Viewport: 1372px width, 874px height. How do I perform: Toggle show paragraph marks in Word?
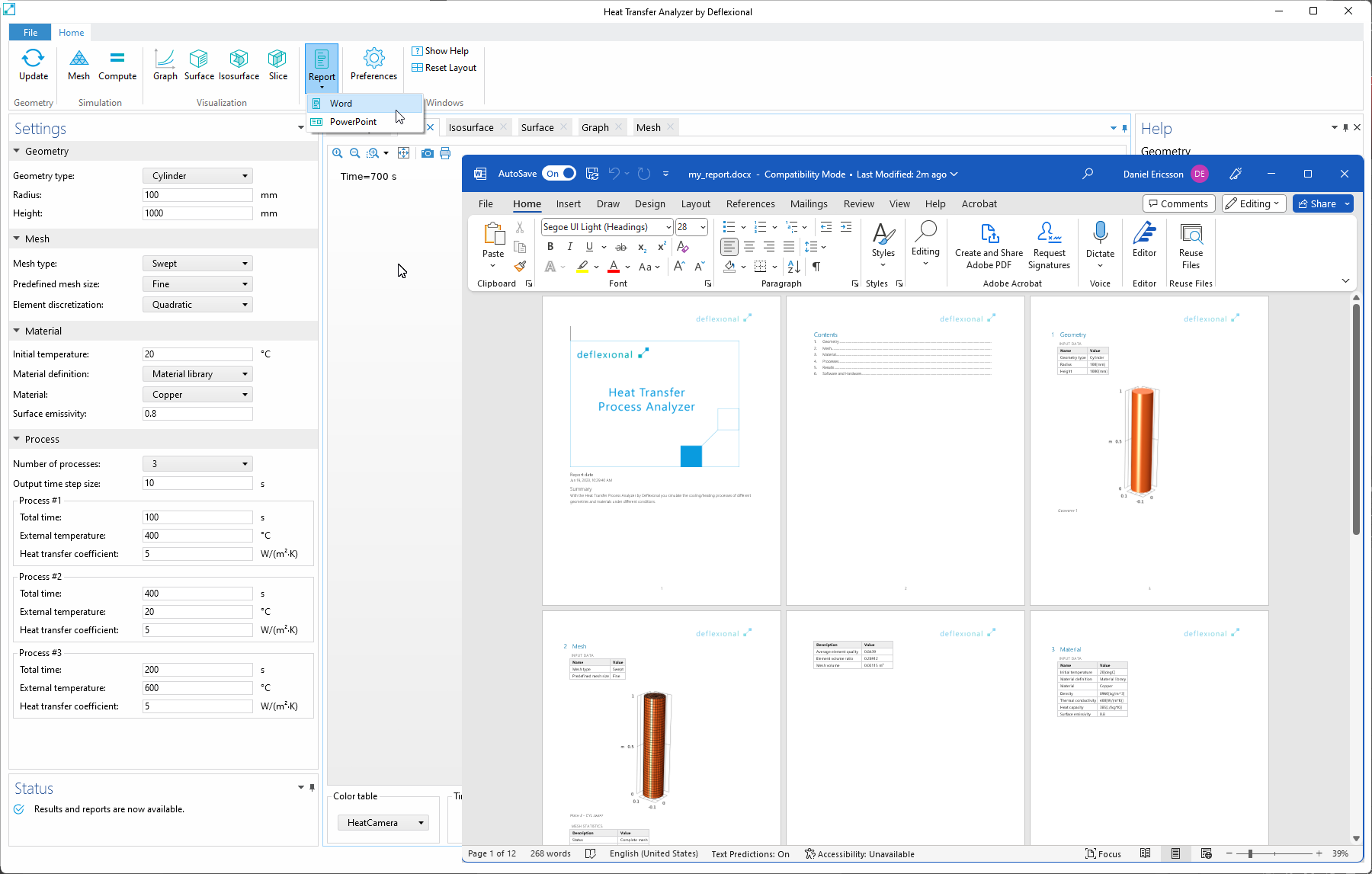[x=816, y=267]
